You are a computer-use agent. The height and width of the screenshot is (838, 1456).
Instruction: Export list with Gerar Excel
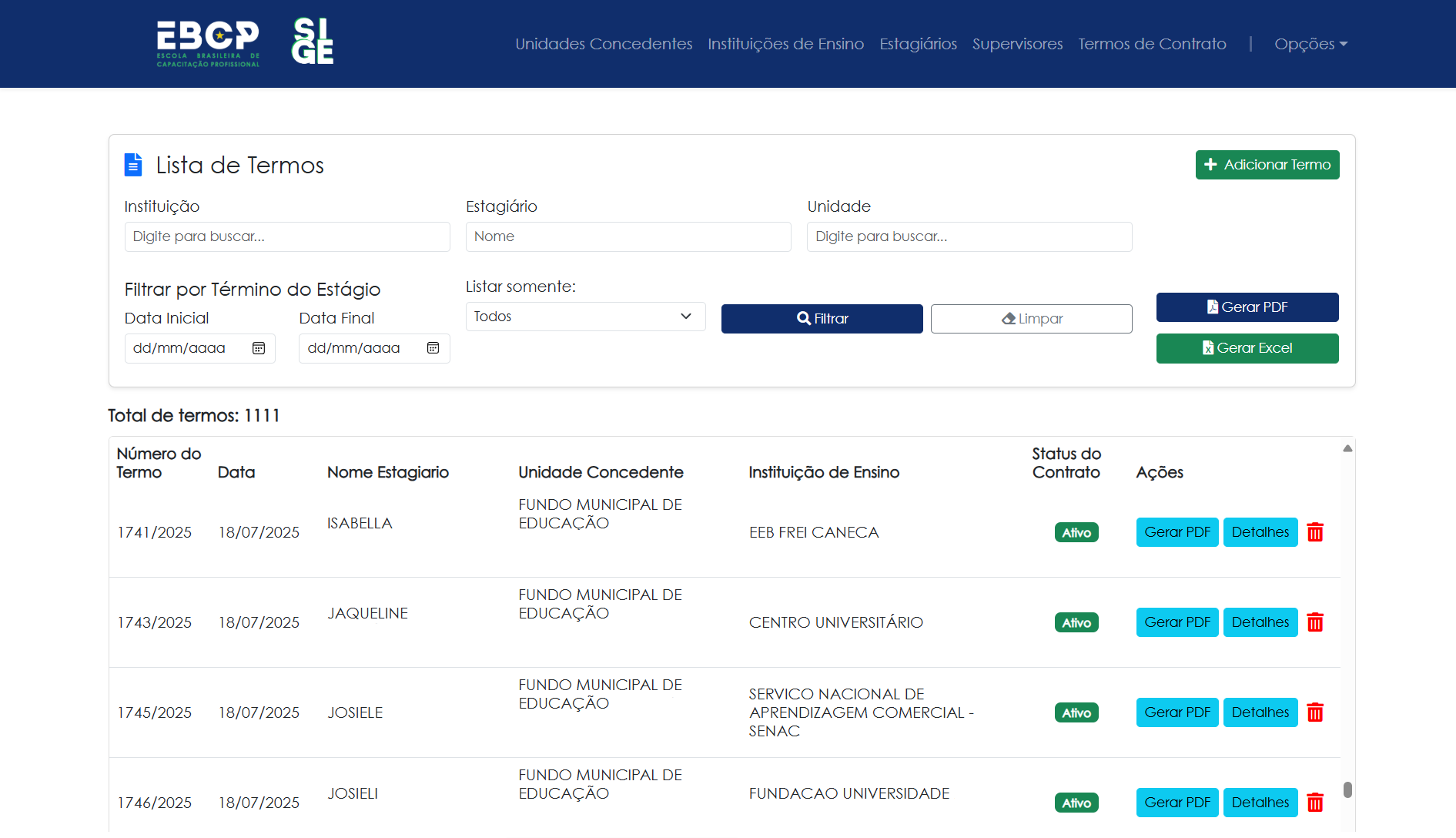(1247, 348)
